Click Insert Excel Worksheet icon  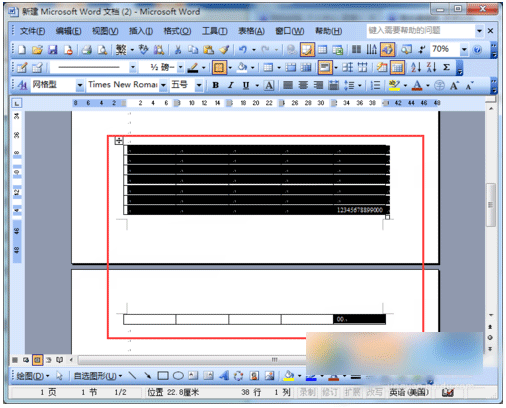click(338, 50)
